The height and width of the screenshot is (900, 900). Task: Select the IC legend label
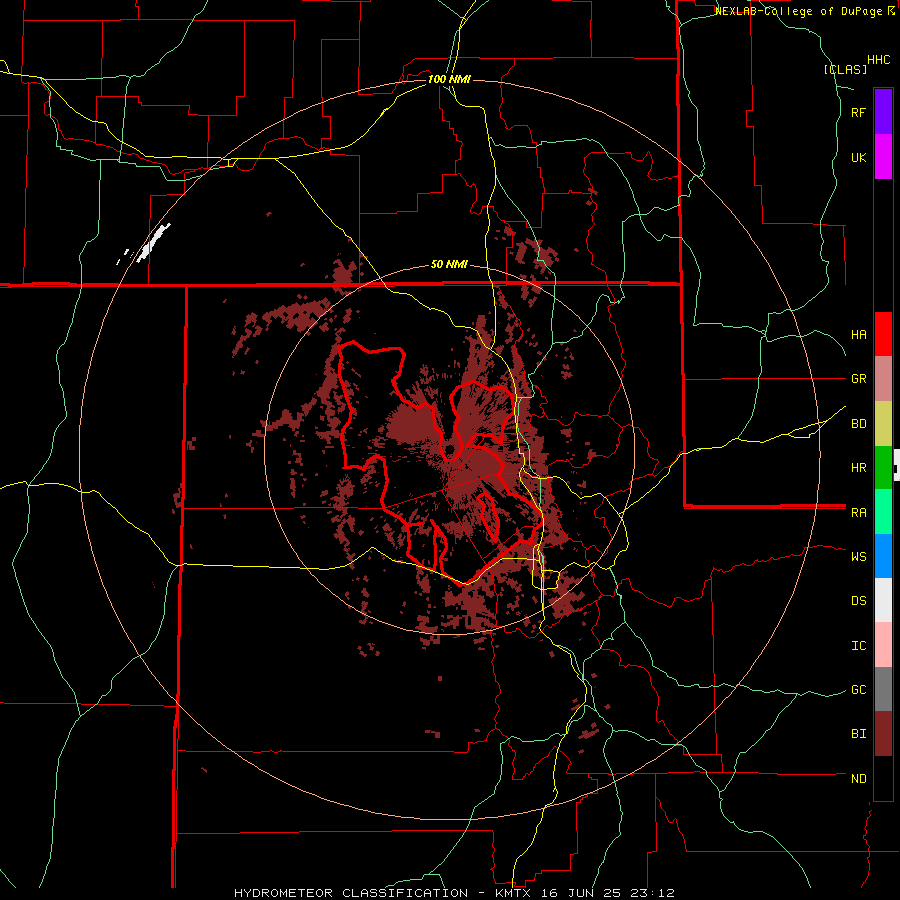click(858, 646)
